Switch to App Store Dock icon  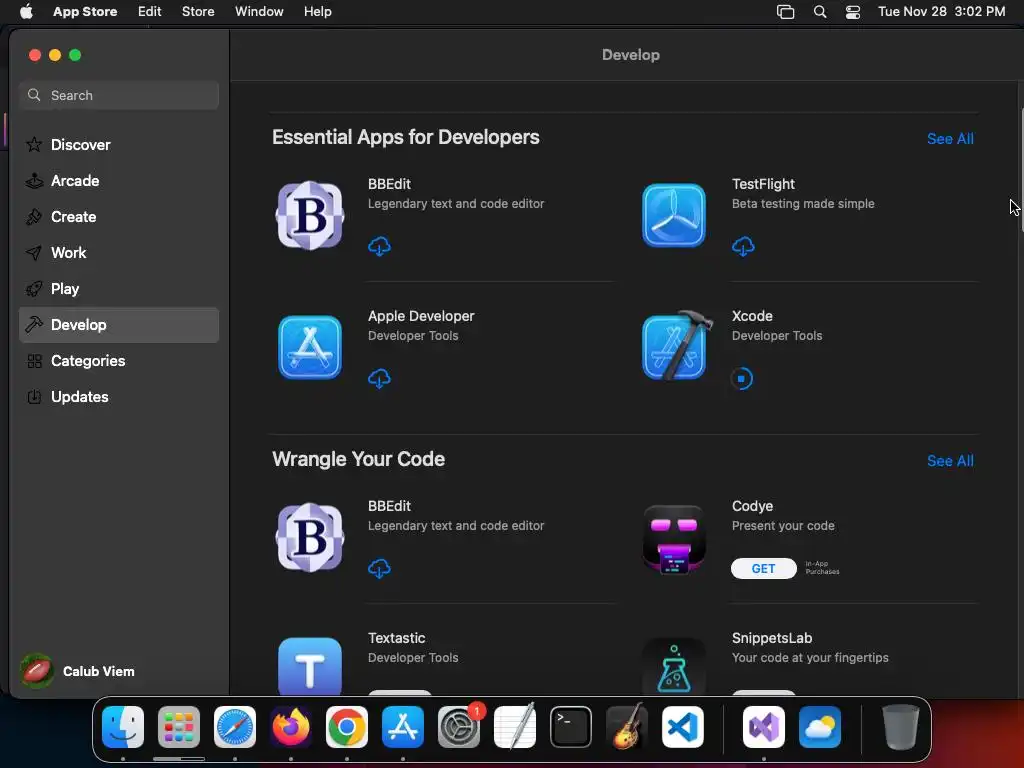(403, 727)
